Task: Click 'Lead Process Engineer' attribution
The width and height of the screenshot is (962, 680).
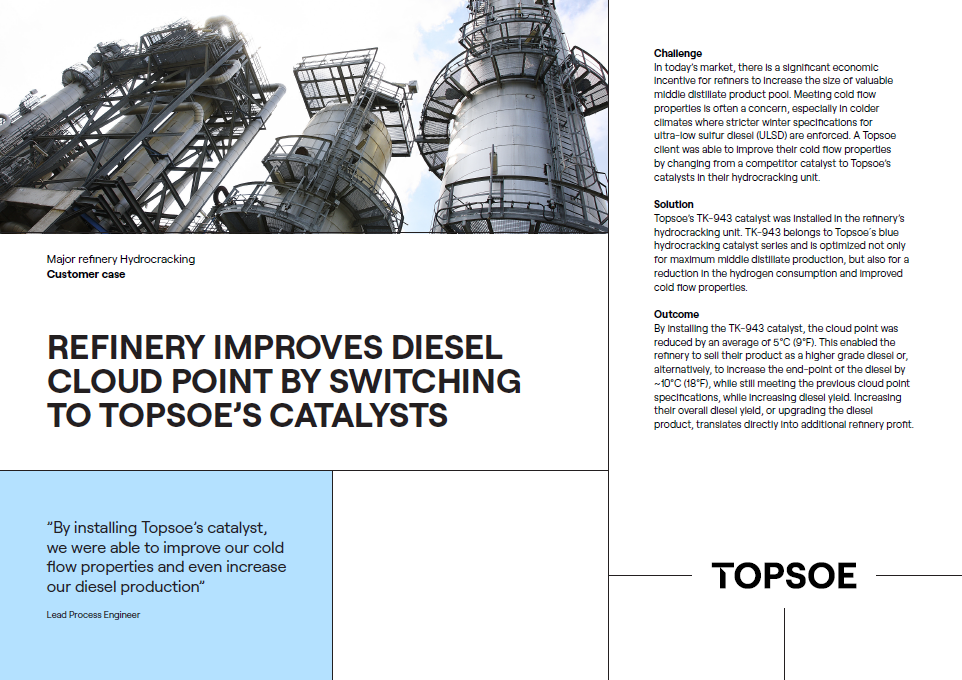Action: [93, 615]
